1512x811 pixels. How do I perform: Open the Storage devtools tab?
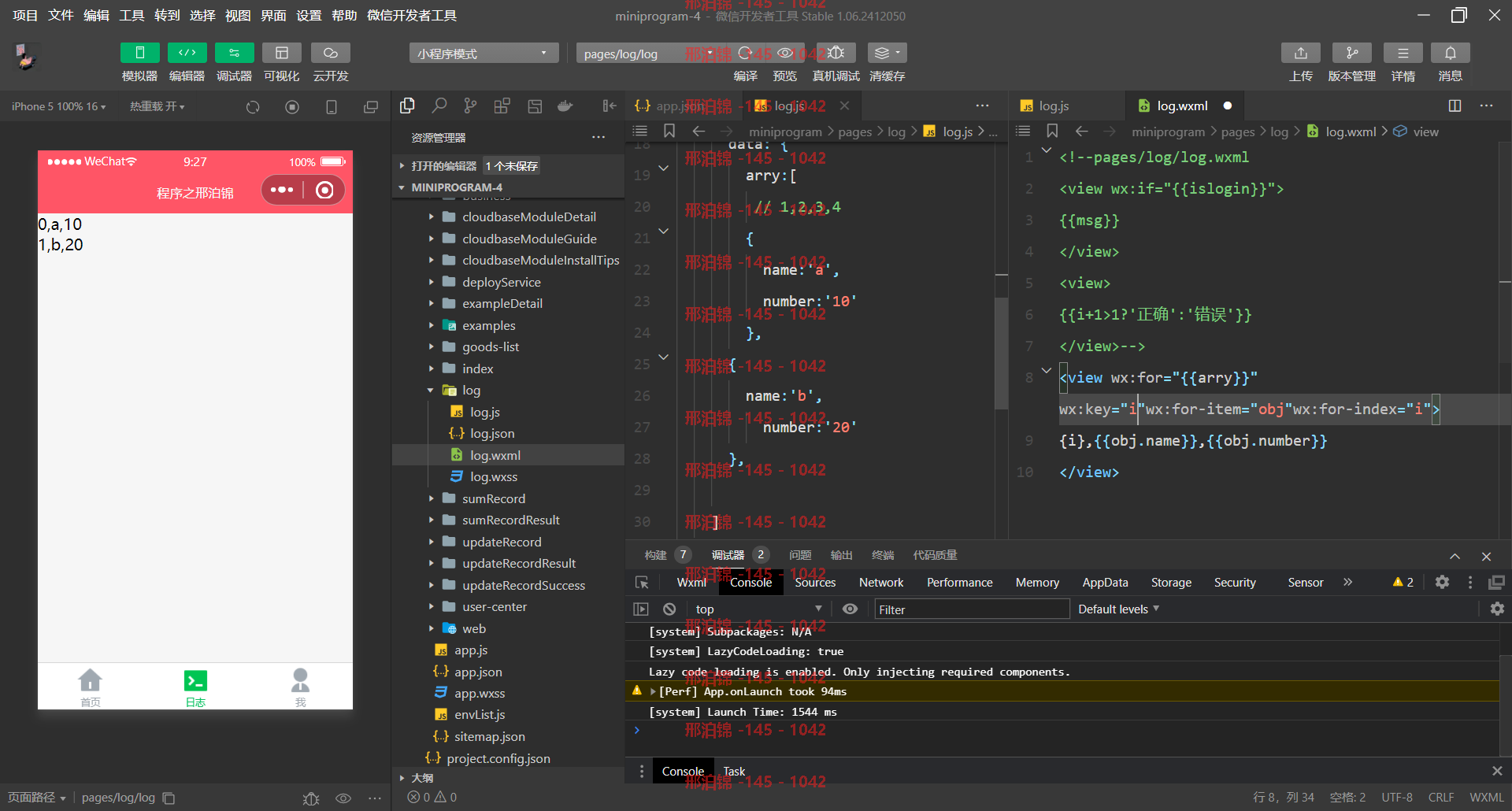pos(1171,583)
